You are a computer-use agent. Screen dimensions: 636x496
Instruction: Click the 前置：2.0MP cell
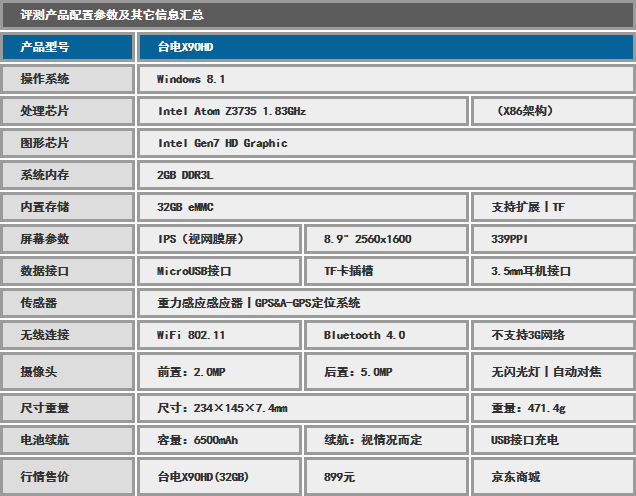219,372
